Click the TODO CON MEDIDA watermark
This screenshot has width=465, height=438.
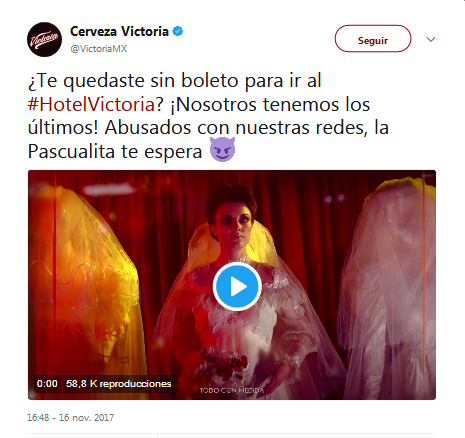pos(232,390)
